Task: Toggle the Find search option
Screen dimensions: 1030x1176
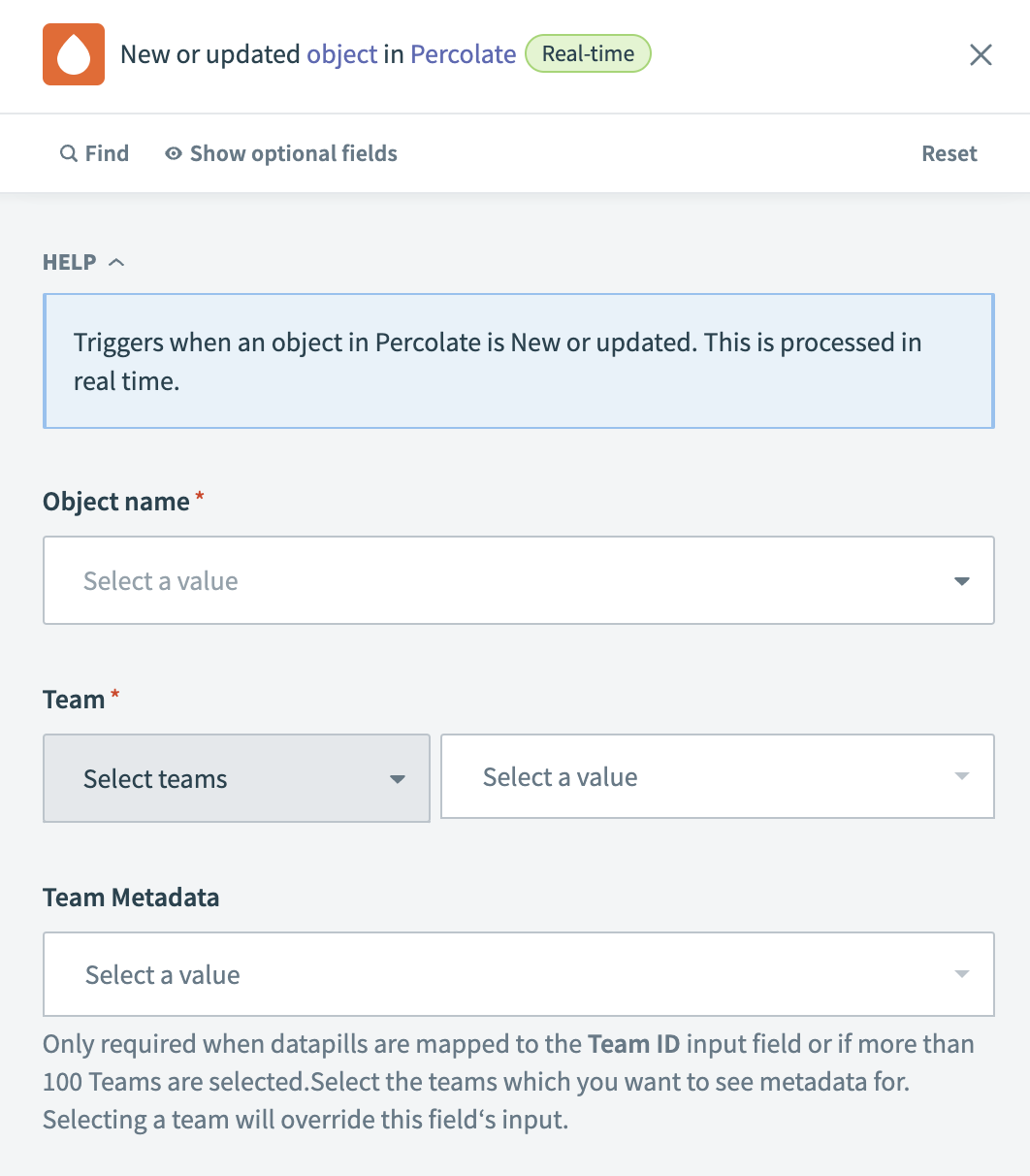Action: point(94,153)
